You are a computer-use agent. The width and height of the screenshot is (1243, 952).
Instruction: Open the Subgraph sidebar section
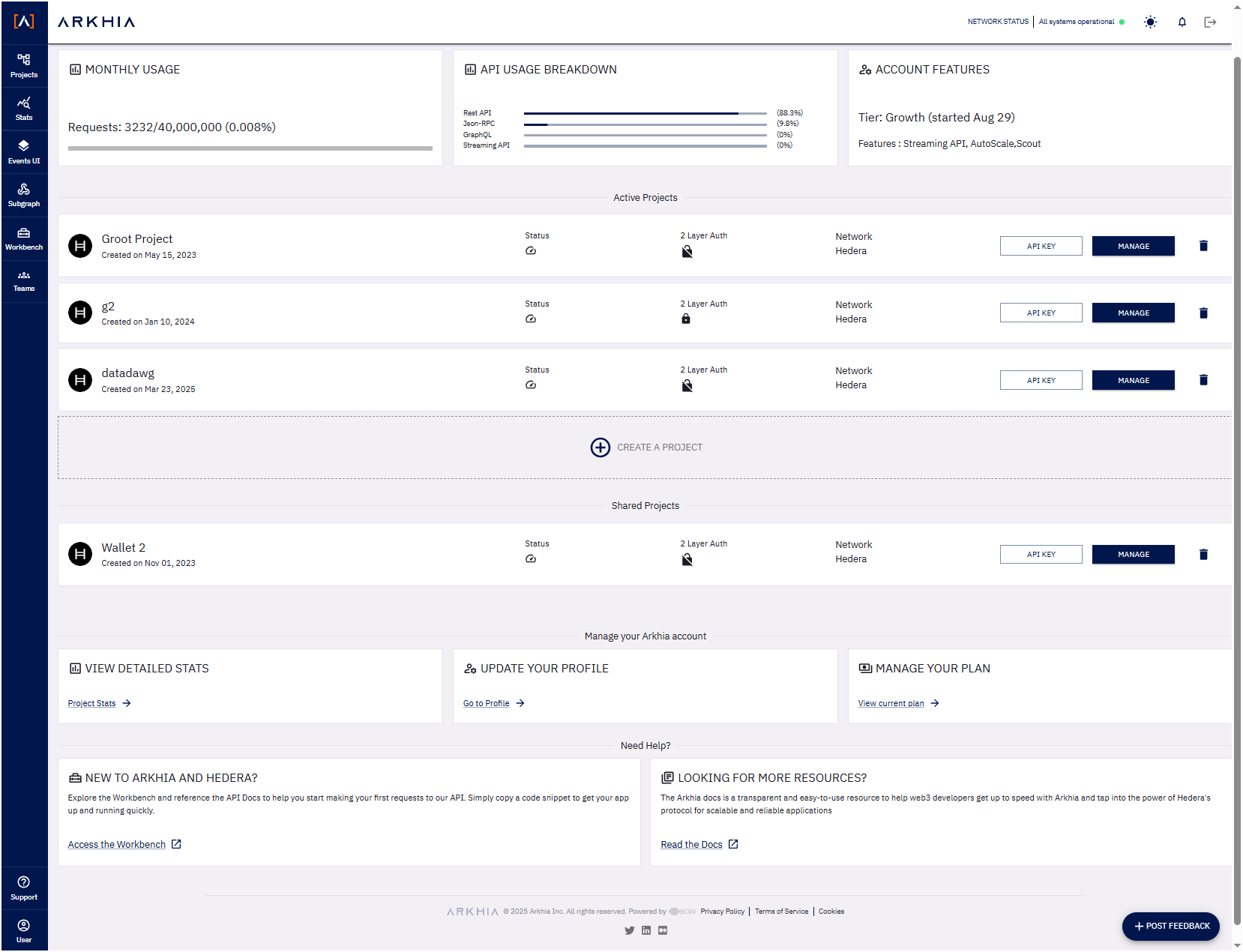point(24,195)
